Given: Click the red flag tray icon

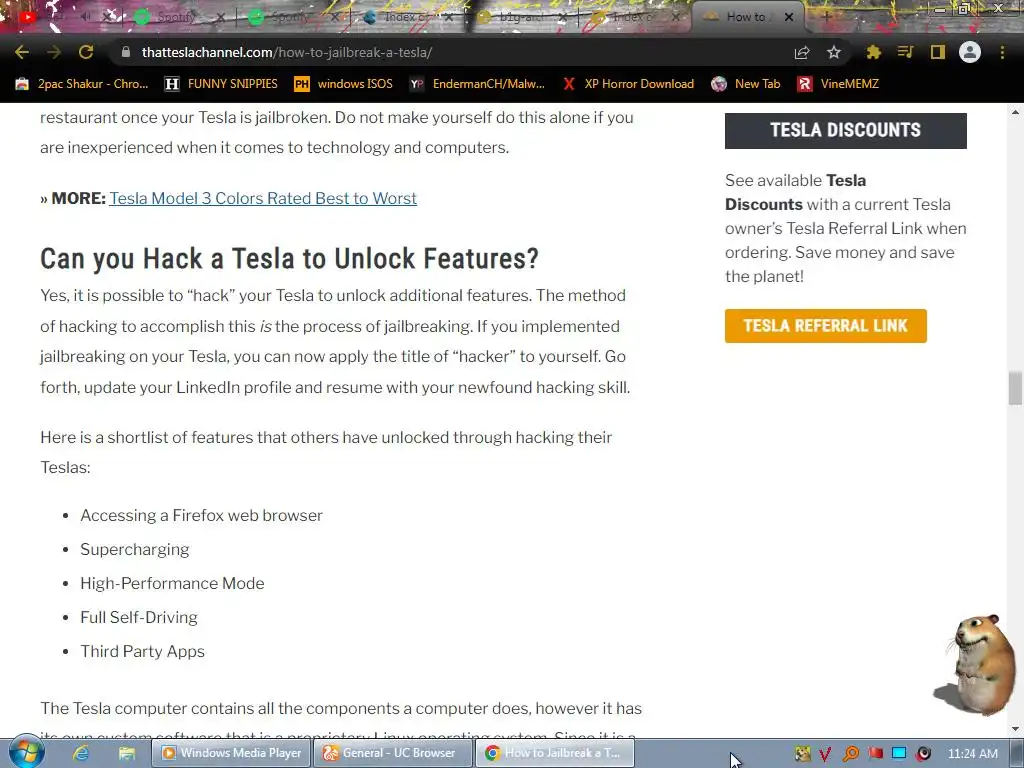Looking at the screenshot, I should click(875, 753).
